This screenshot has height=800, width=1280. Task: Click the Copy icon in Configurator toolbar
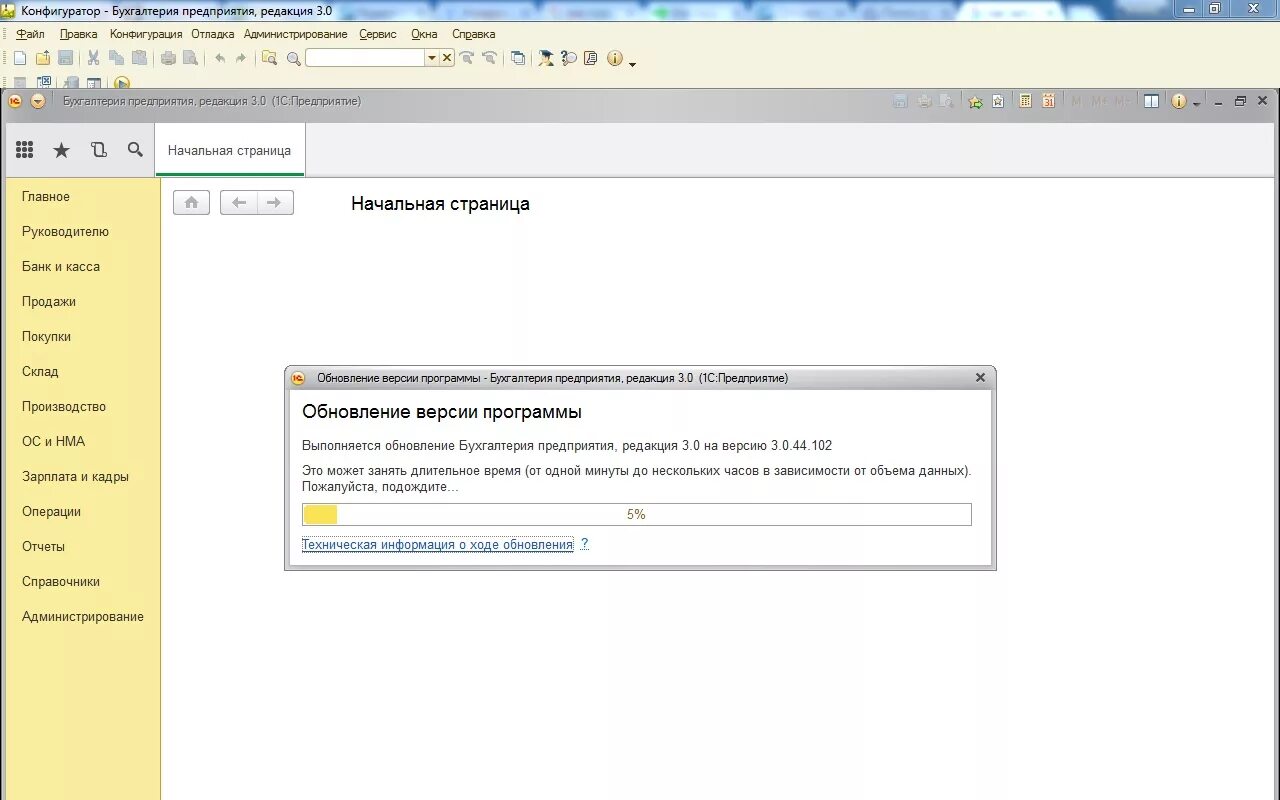116,58
